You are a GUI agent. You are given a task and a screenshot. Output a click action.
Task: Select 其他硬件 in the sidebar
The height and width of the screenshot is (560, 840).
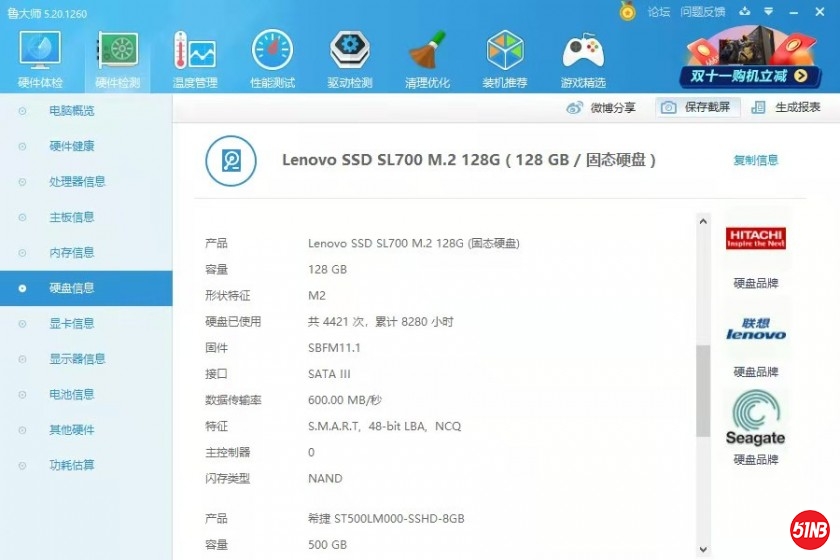(86, 430)
